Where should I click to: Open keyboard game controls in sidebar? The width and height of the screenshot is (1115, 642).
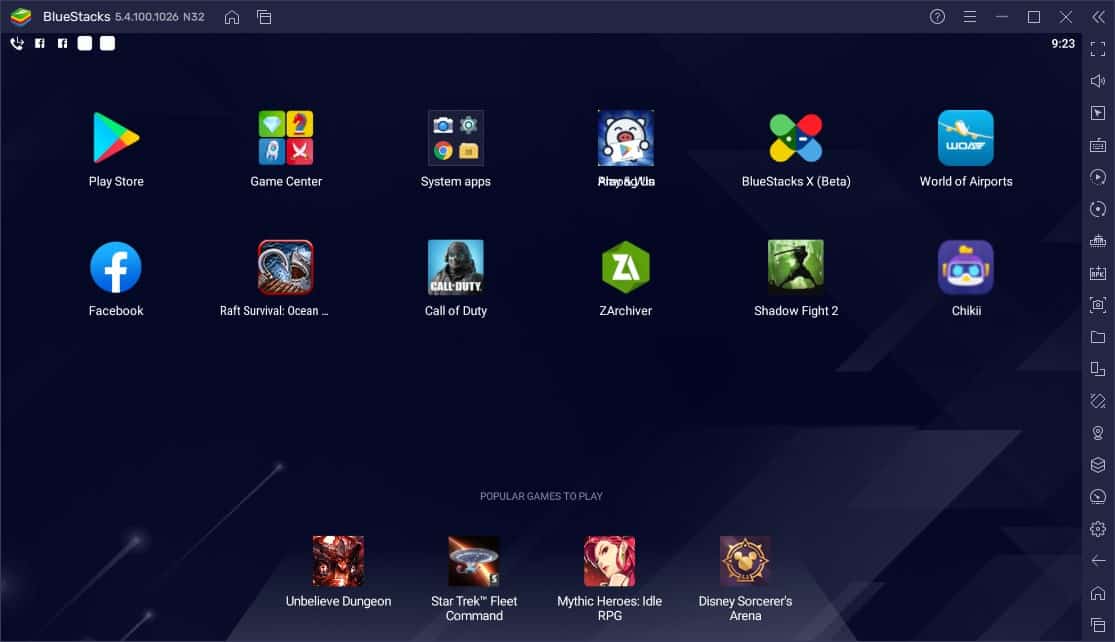point(1098,145)
